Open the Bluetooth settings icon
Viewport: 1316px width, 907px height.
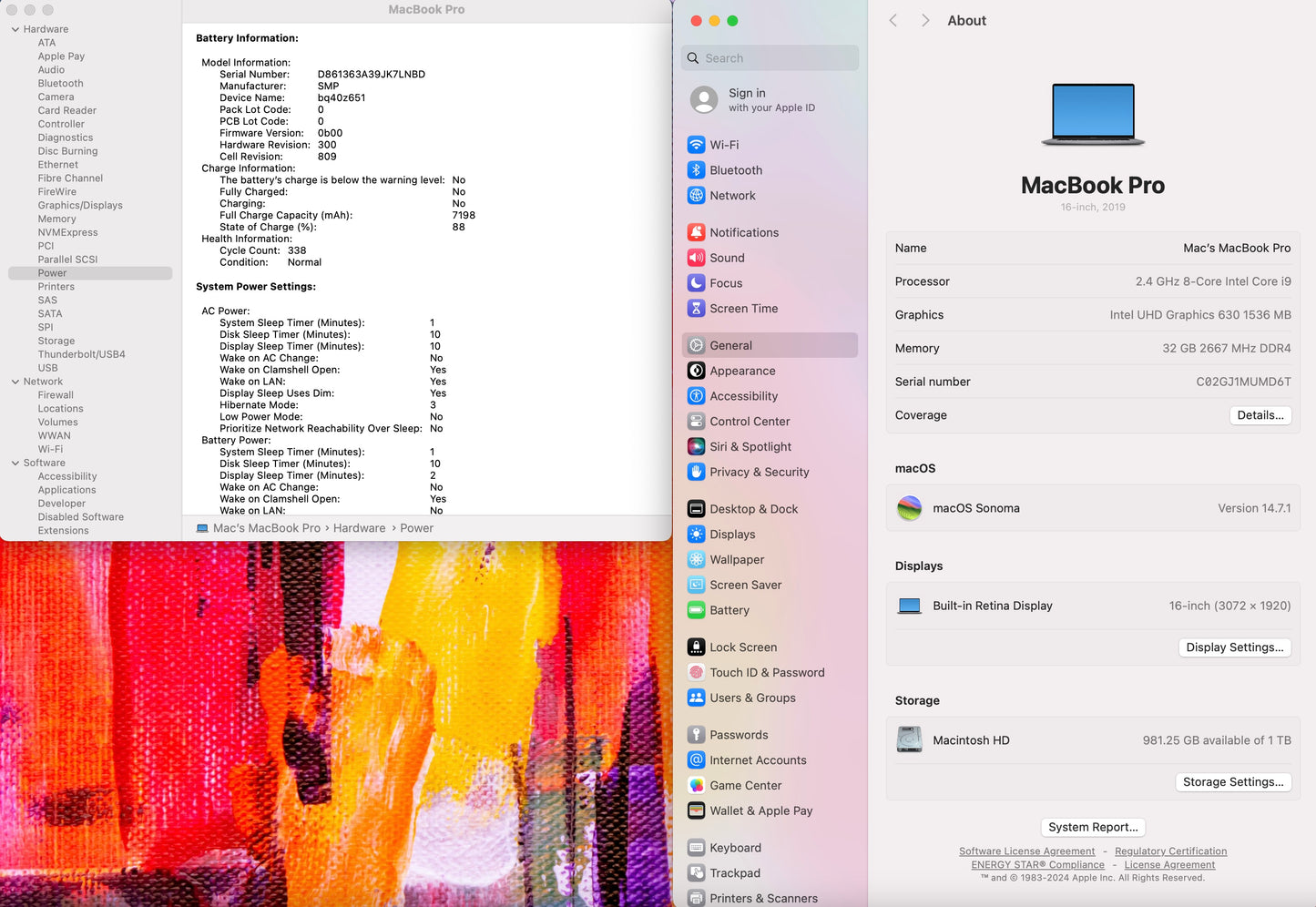point(696,170)
